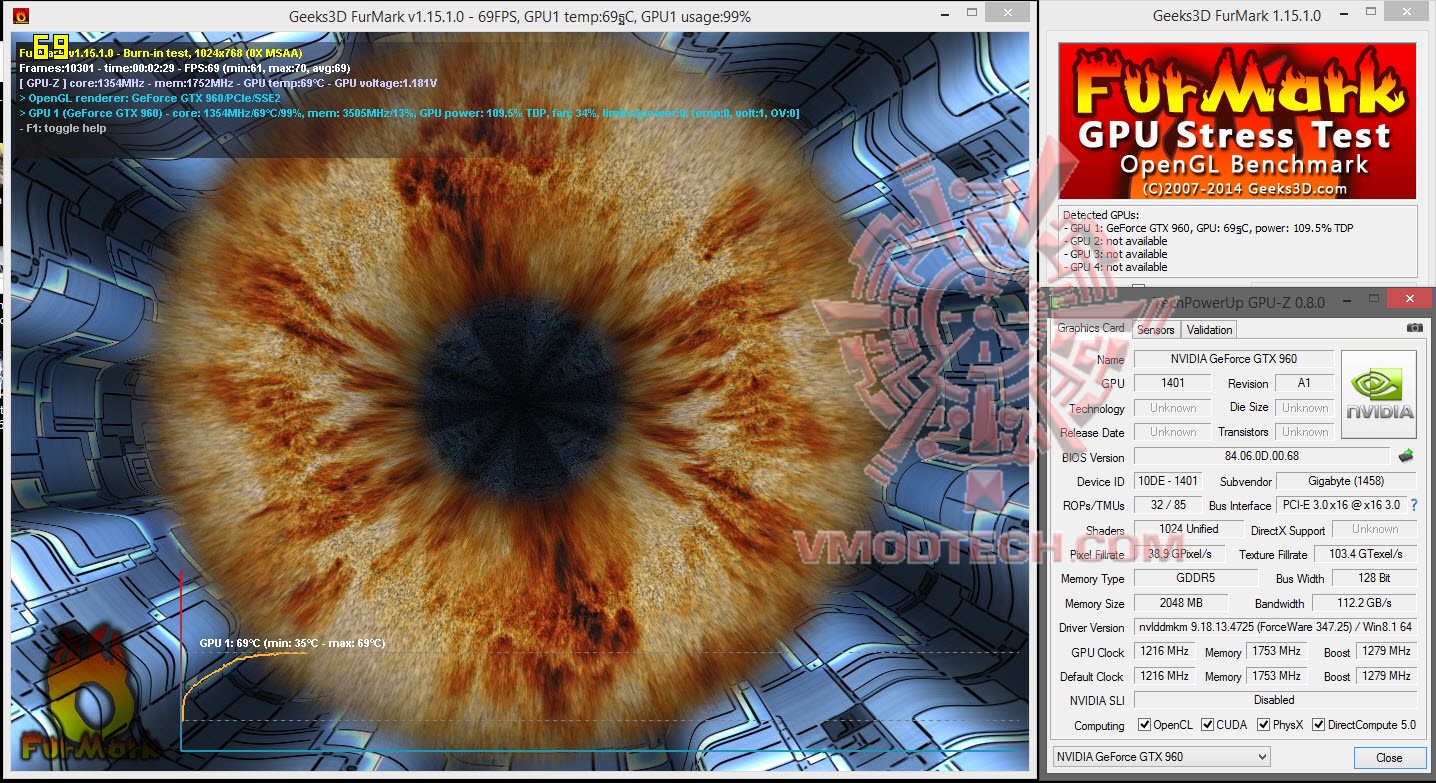This screenshot has height=783, width=1436.
Task: Click the FurMark GPU Stress Test banner
Action: pos(1237,120)
